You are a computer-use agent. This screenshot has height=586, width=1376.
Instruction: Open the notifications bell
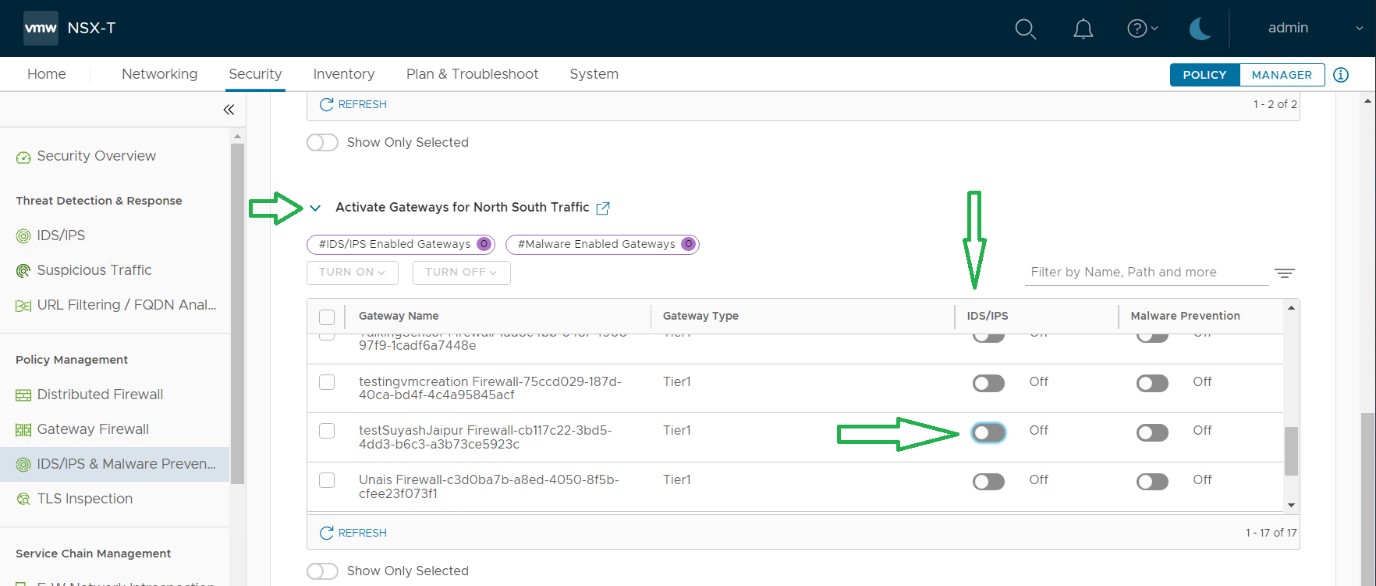(1082, 28)
